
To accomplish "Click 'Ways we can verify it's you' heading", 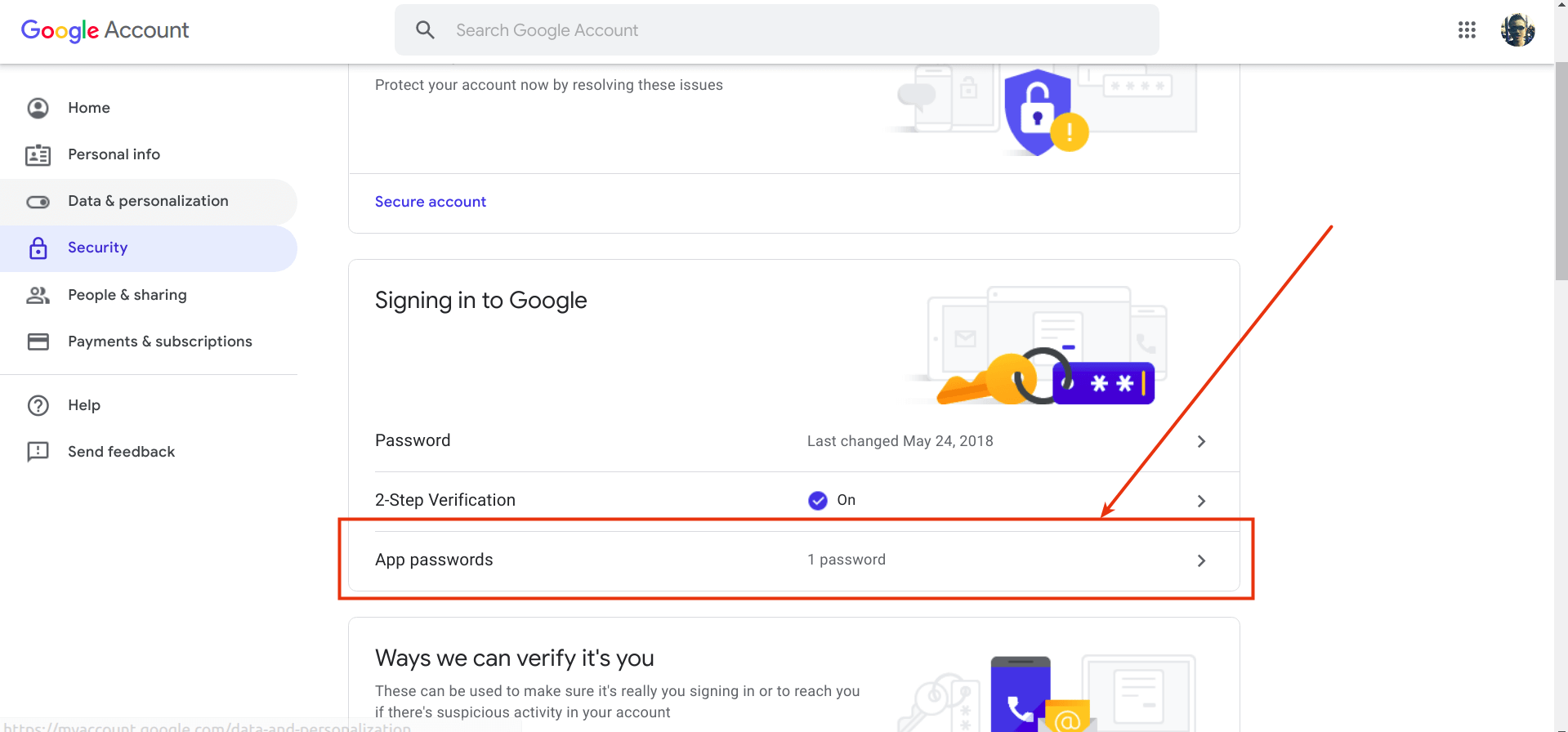I will pos(515,658).
